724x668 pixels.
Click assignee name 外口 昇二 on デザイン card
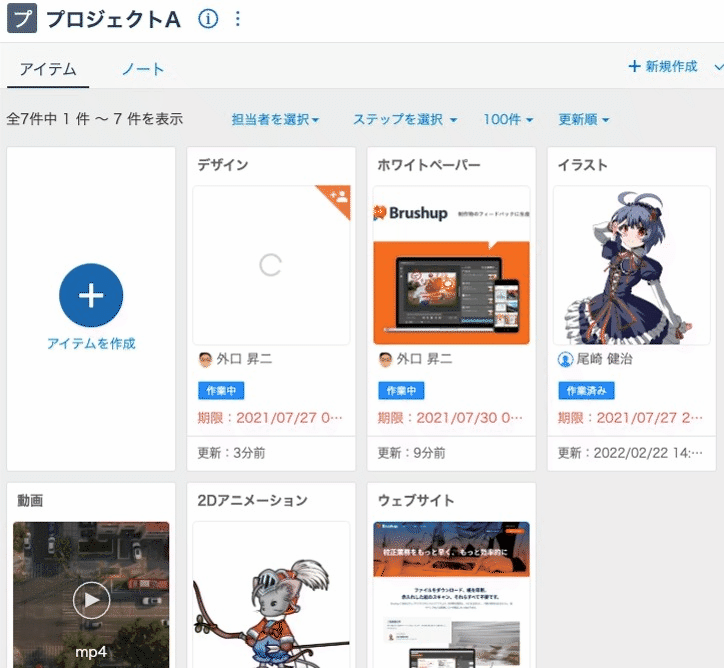[x=244, y=359]
